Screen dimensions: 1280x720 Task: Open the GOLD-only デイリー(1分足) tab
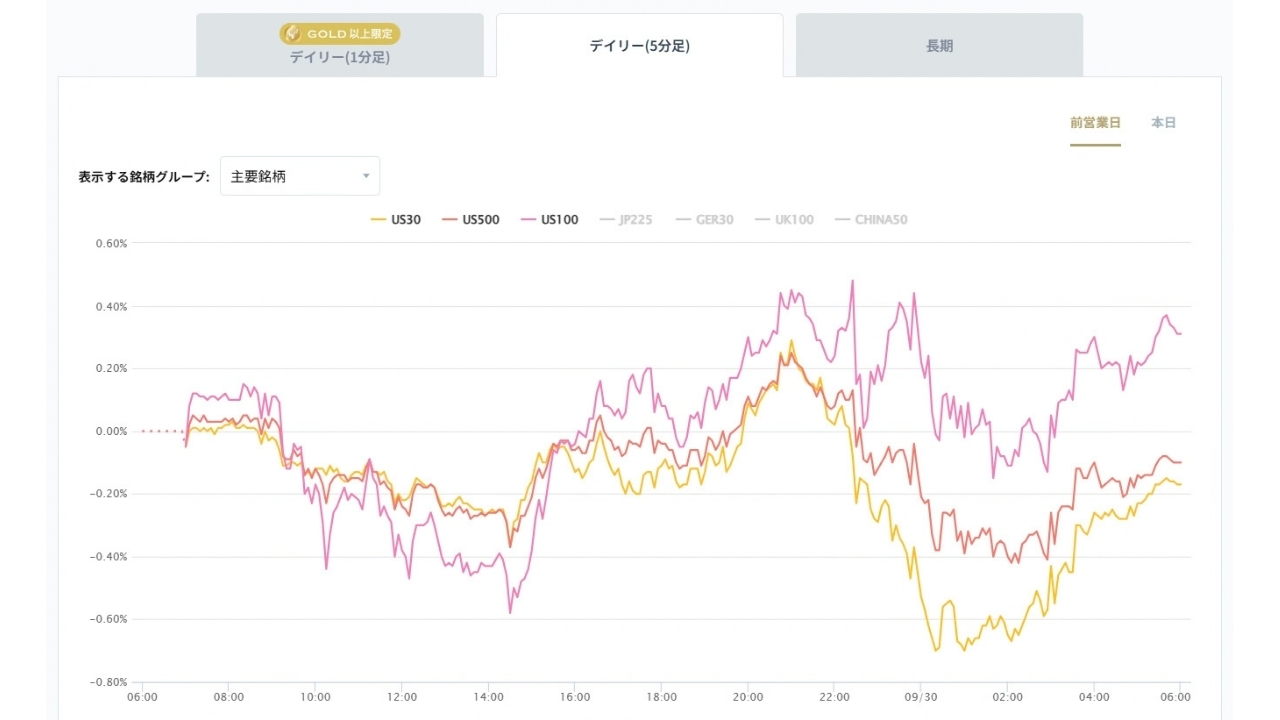[x=340, y=45]
